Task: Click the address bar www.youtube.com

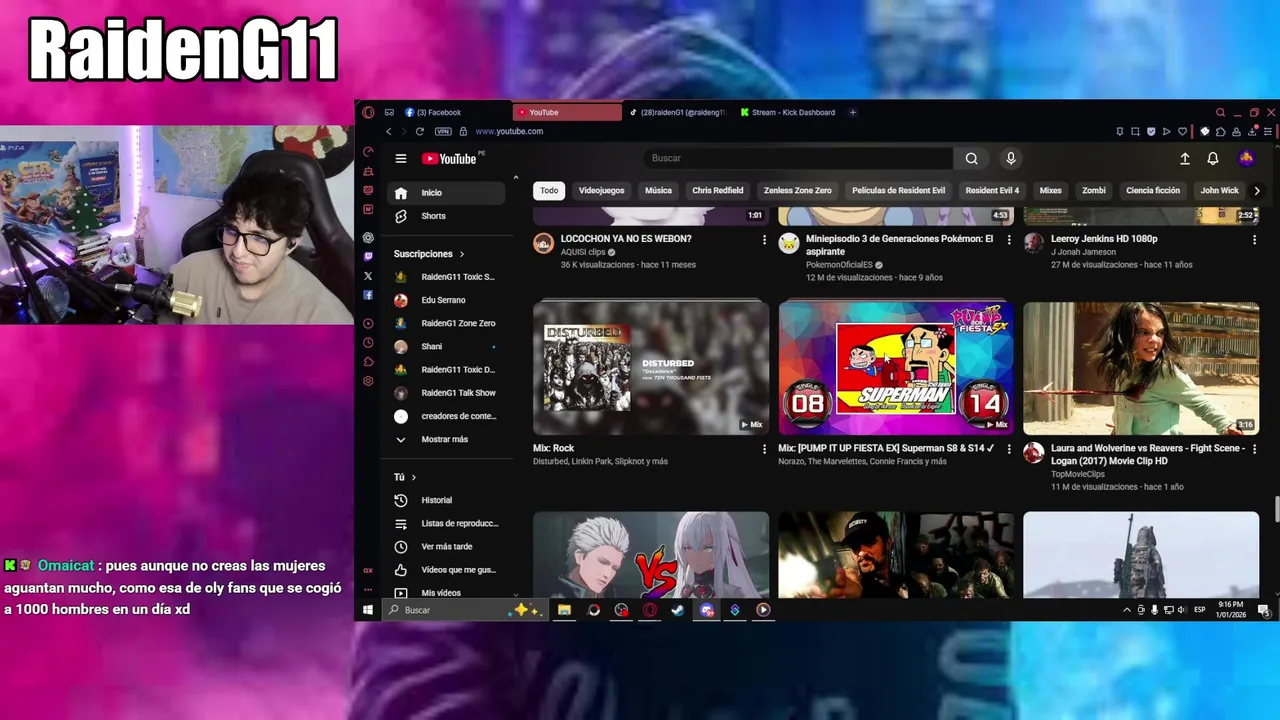Action: tap(509, 131)
